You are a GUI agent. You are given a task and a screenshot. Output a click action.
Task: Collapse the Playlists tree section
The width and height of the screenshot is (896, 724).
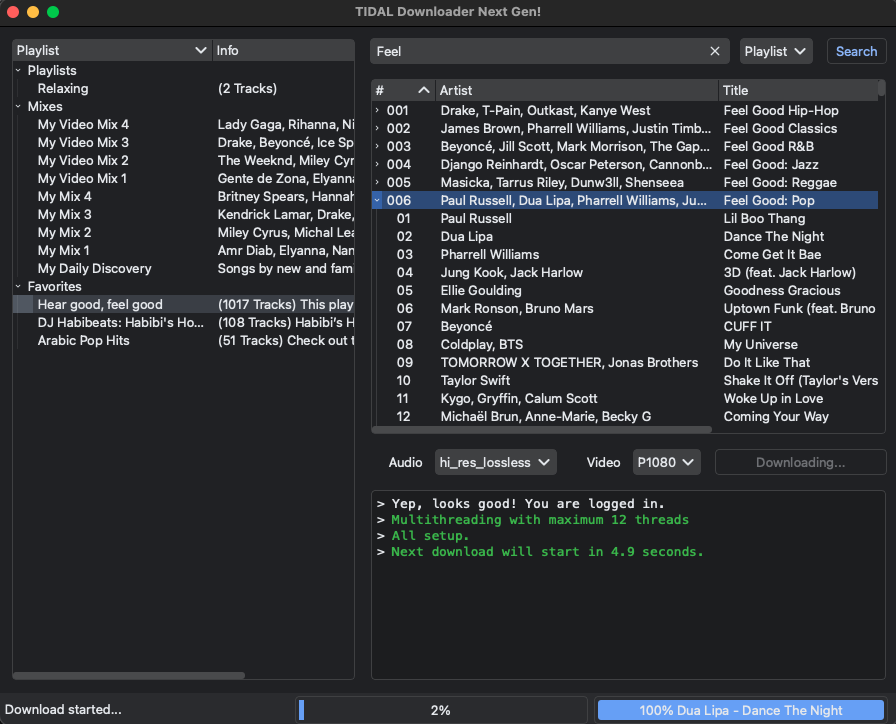point(18,70)
